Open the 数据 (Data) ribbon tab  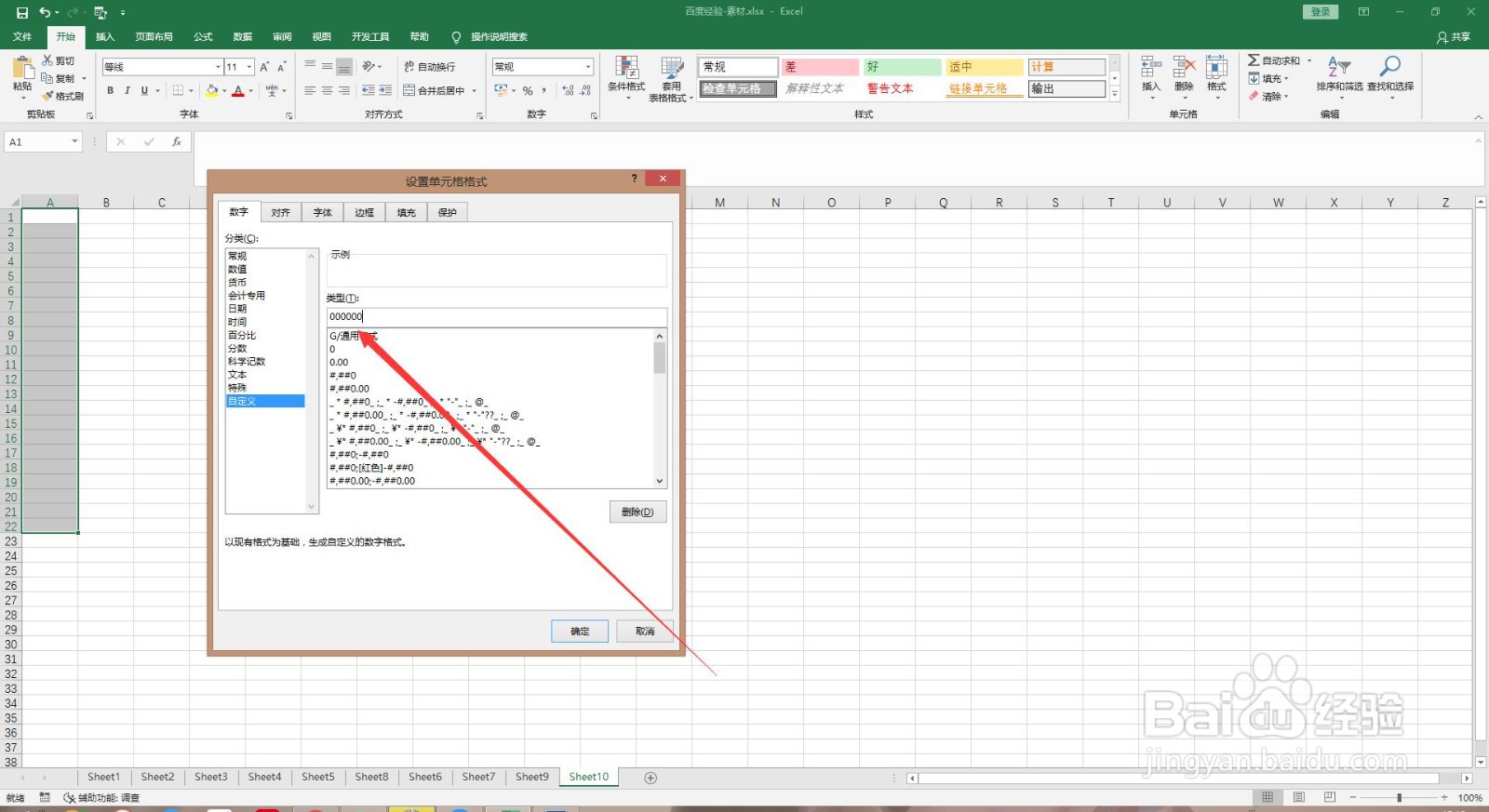(x=243, y=37)
